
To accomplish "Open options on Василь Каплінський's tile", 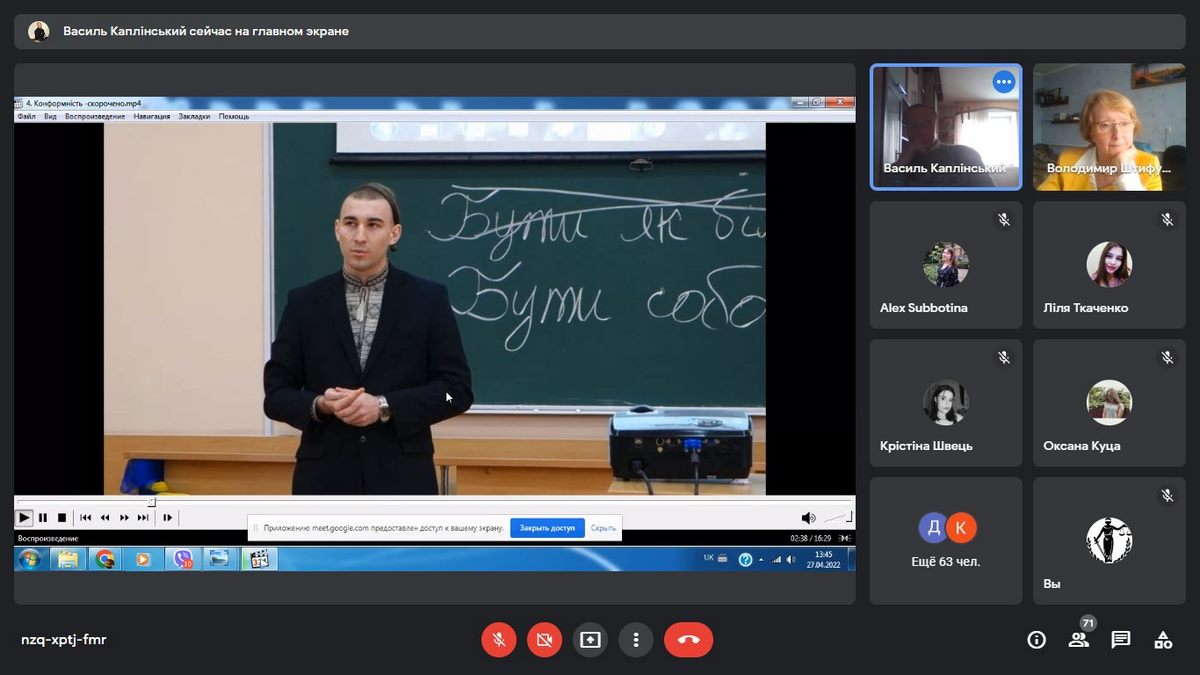I will click(1003, 83).
